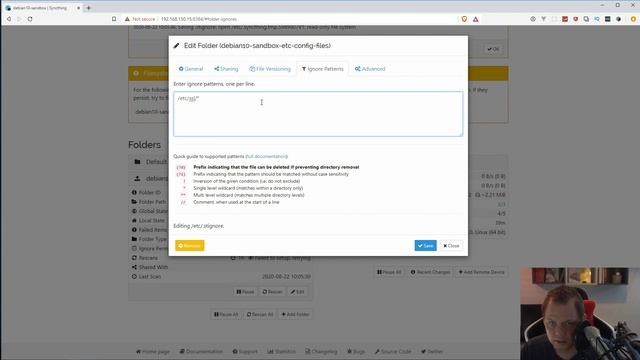Reload the current page
Image resolution: width=640 pixels, height=360 pixels.
30,19
